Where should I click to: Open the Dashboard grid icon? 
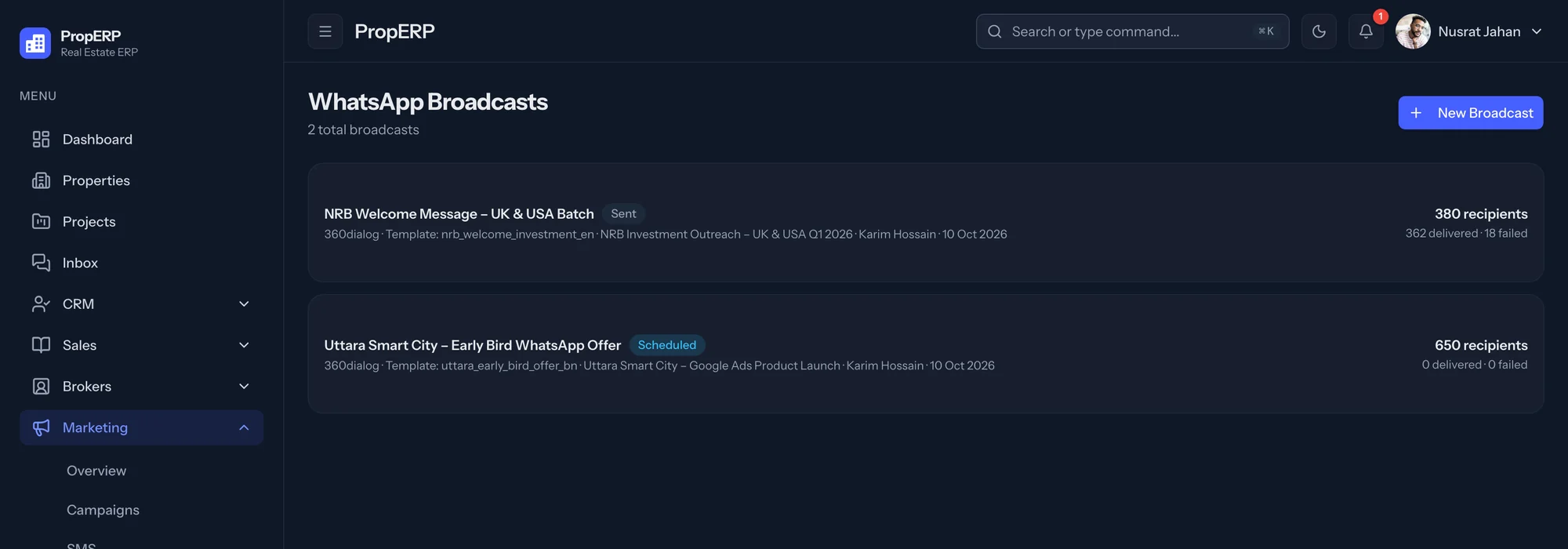tap(41, 140)
